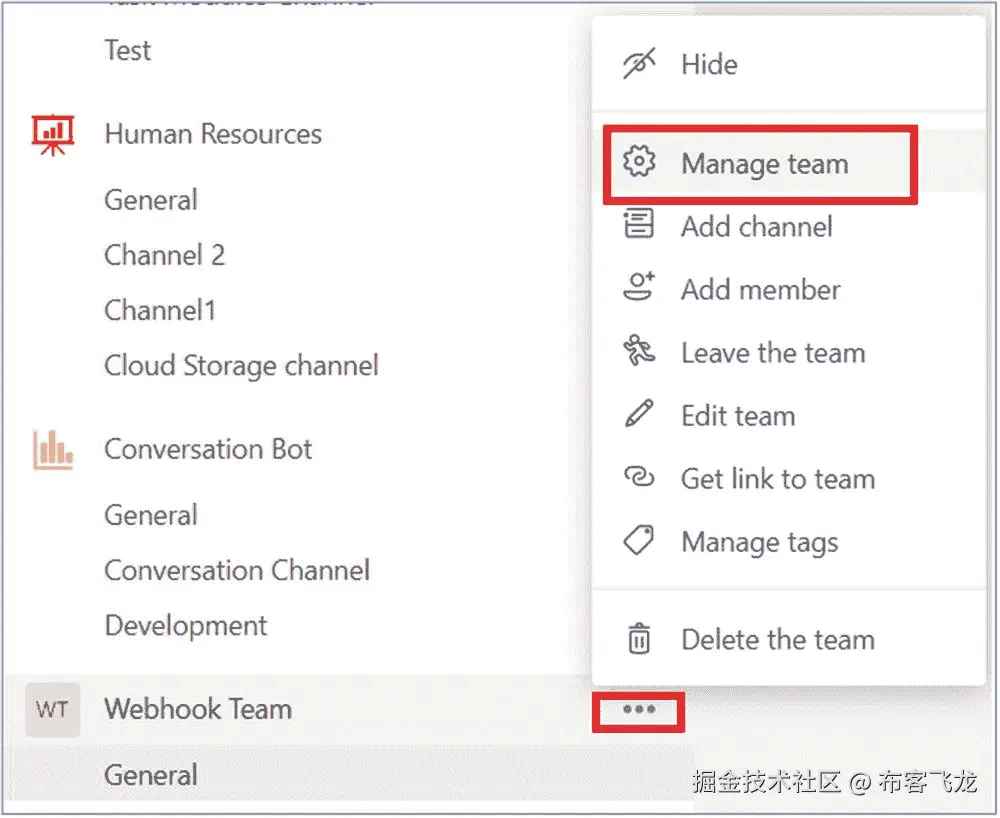1000x818 pixels.
Task: Select the Human Resources team avatar
Action: click(52, 135)
